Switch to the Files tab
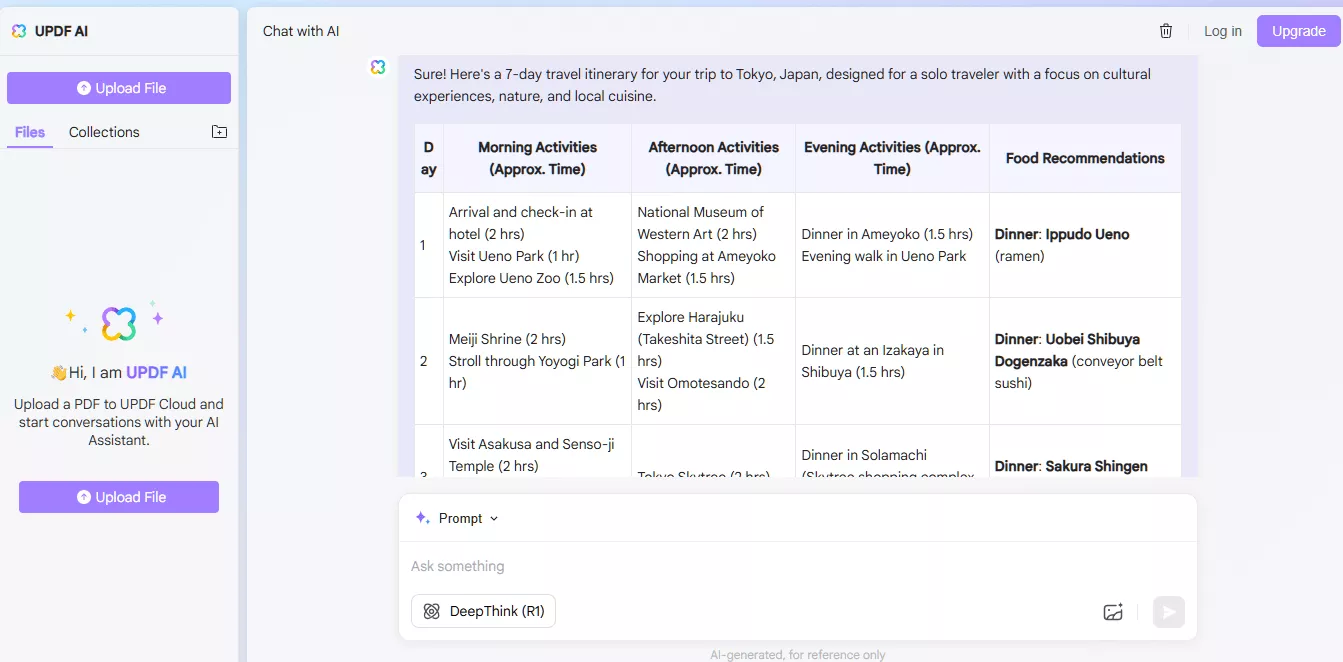Viewport: 1343px width, 662px height. pos(30,132)
